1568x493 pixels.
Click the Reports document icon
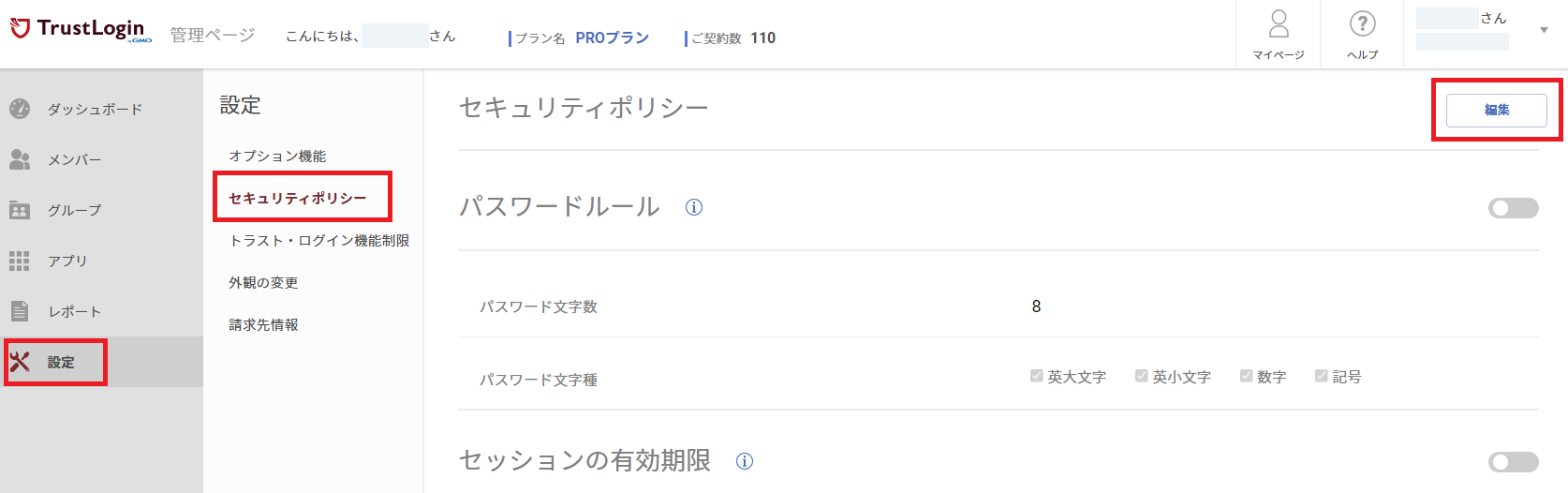point(20,311)
